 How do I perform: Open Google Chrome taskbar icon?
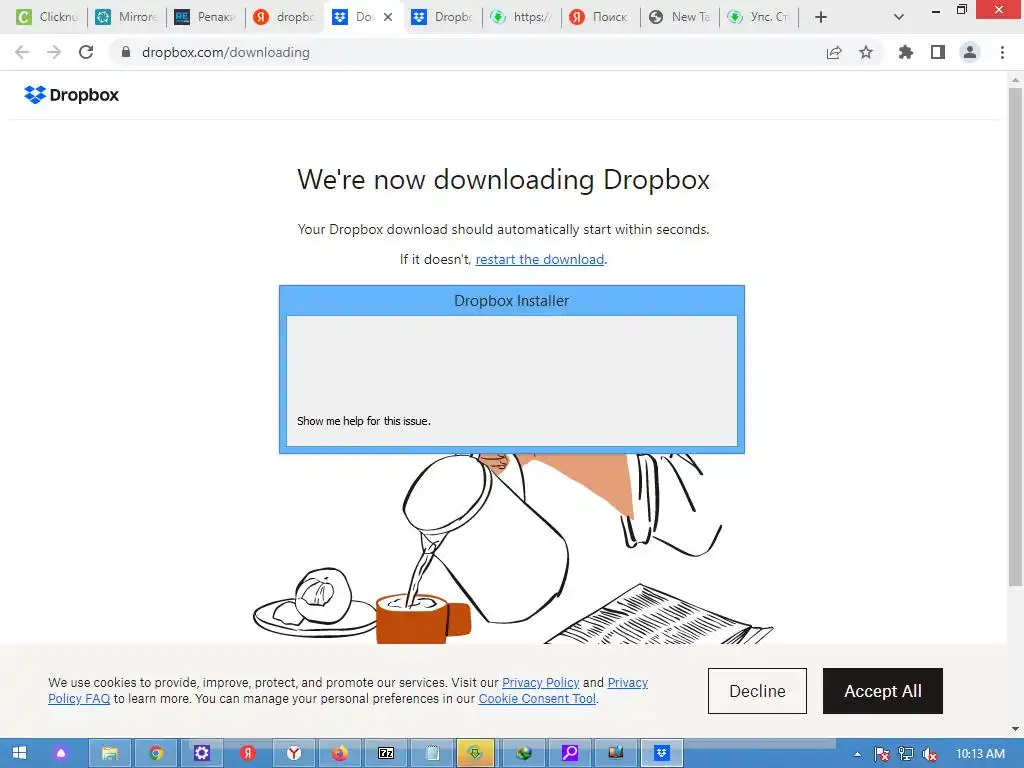point(155,753)
